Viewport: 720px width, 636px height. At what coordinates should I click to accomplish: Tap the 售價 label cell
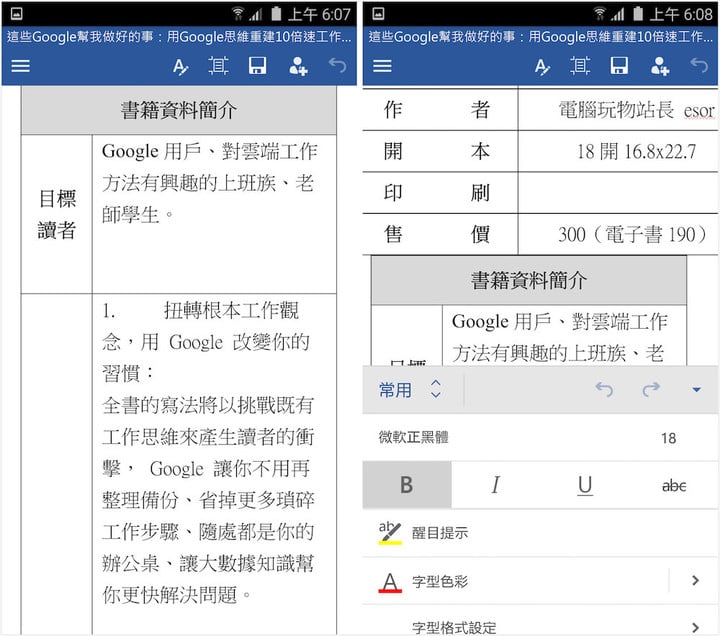pos(440,234)
